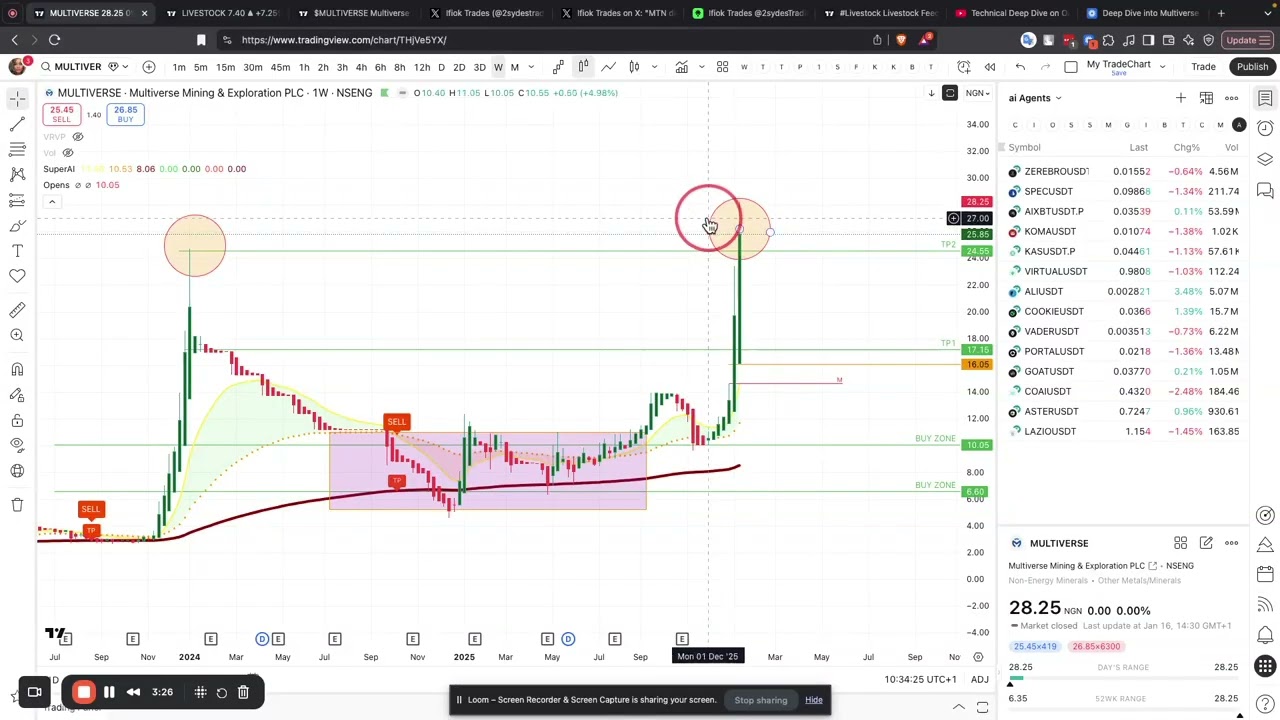The height and width of the screenshot is (720, 1280).
Task: Select the crosshair cursor tool
Action: tap(17, 98)
